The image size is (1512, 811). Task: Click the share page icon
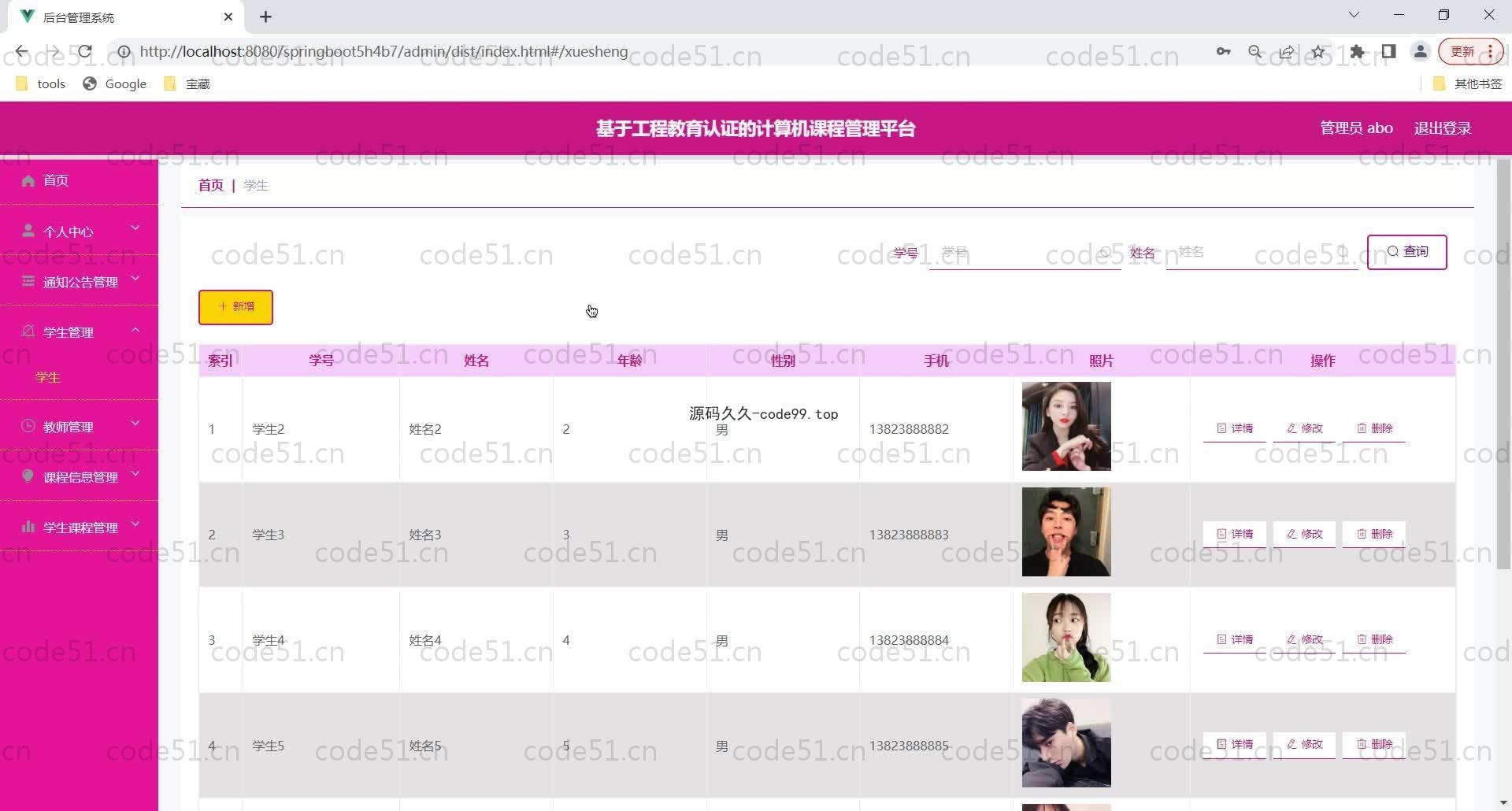coord(1287,52)
